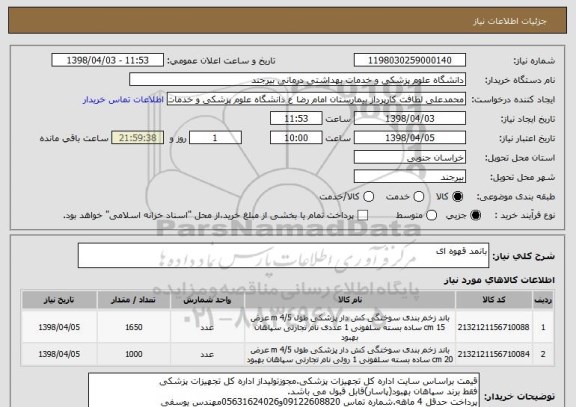Select the کالا/خدمت radio button
The width and height of the screenshot is (576, 407).
[368, 197]
